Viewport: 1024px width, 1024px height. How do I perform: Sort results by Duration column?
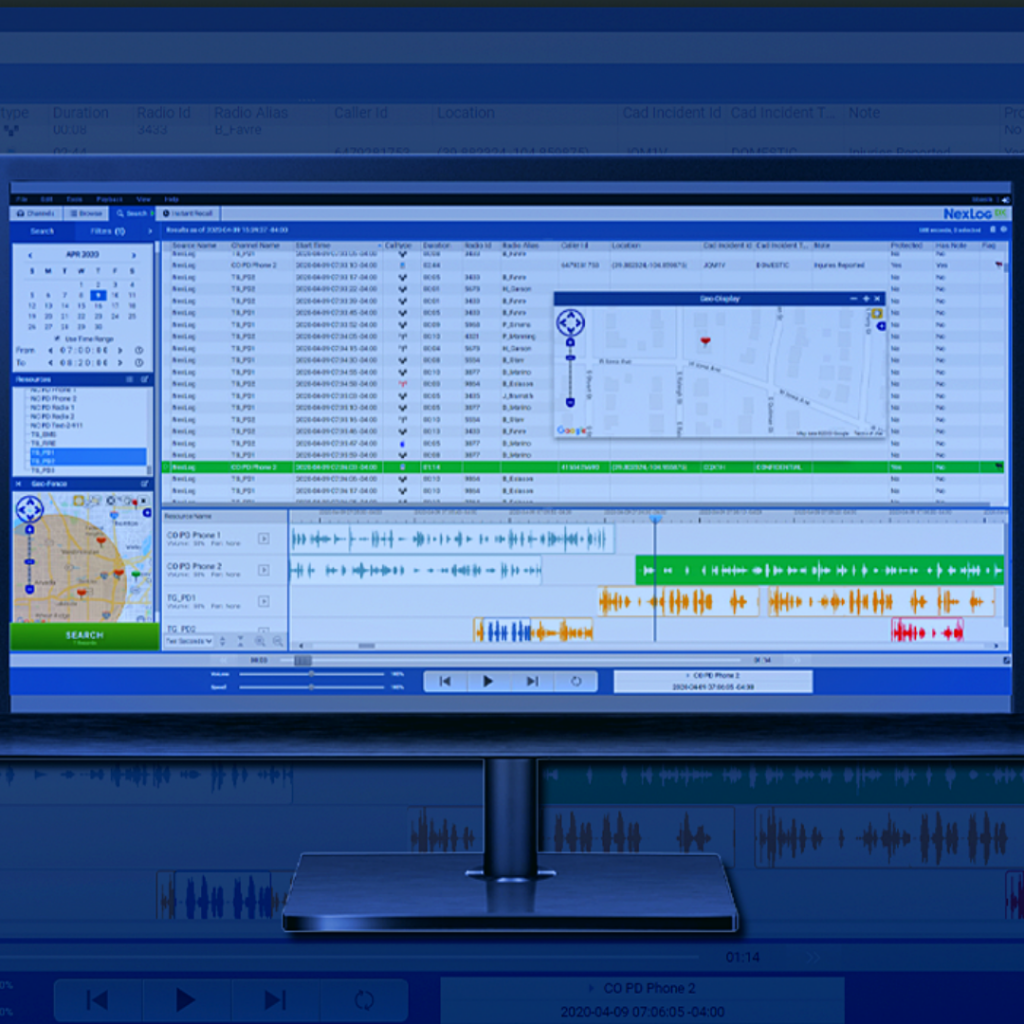tap(436, 246)
